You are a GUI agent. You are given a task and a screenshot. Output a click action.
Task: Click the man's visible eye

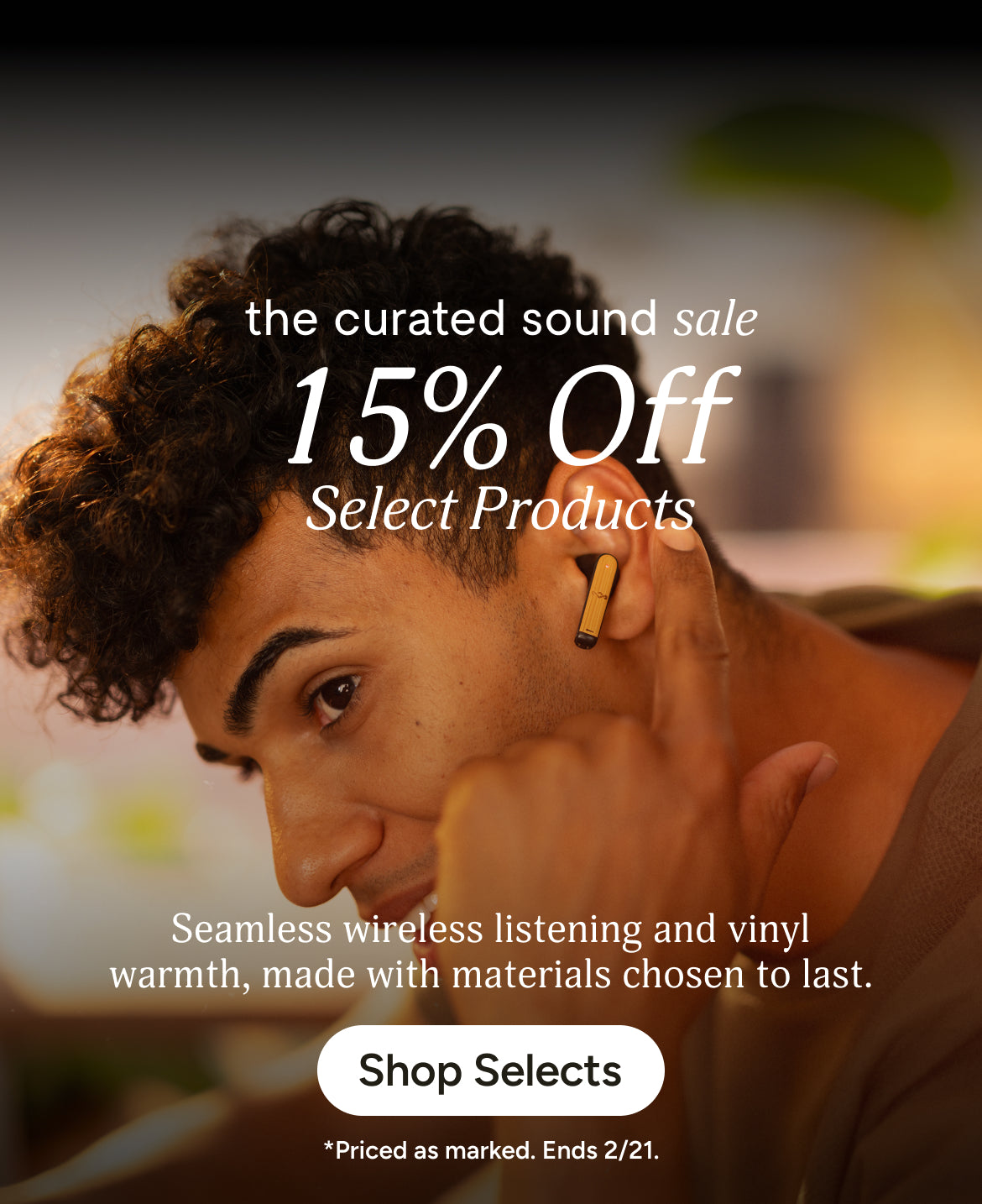(334, 699)
